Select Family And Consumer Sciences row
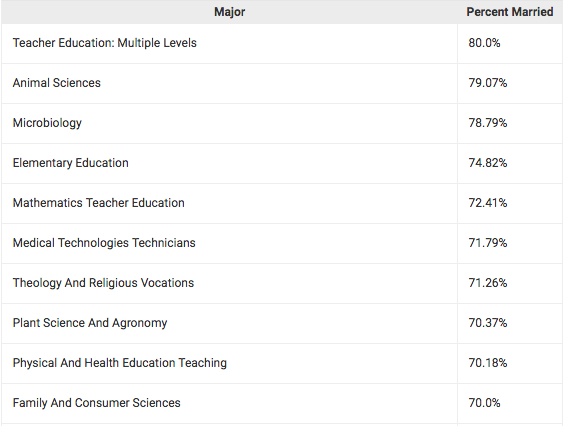The image size is (563, 426). pyautogui.click(x=282, y=403)
